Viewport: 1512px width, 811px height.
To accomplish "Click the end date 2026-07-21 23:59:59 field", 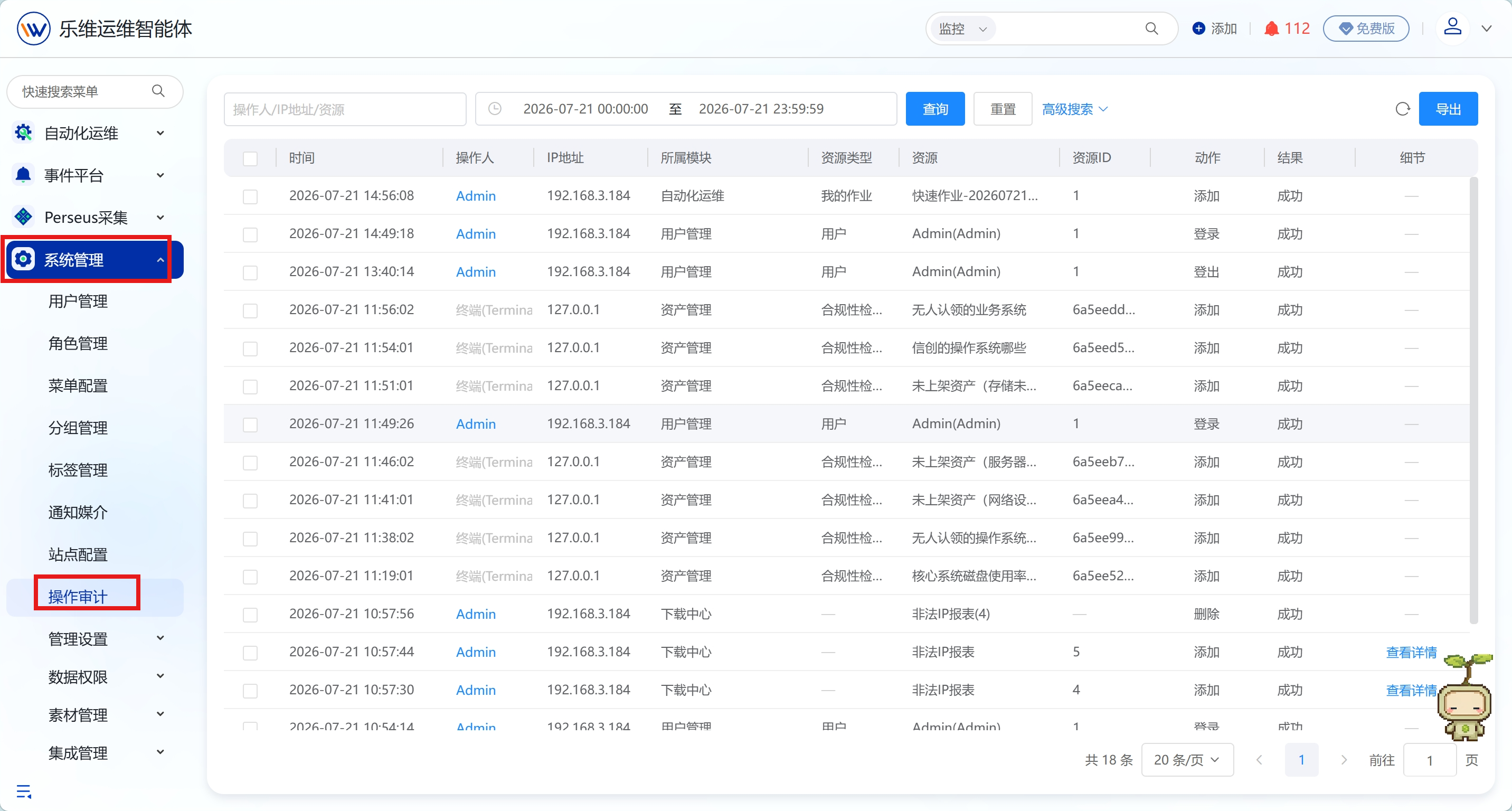I will coord(761,109).
